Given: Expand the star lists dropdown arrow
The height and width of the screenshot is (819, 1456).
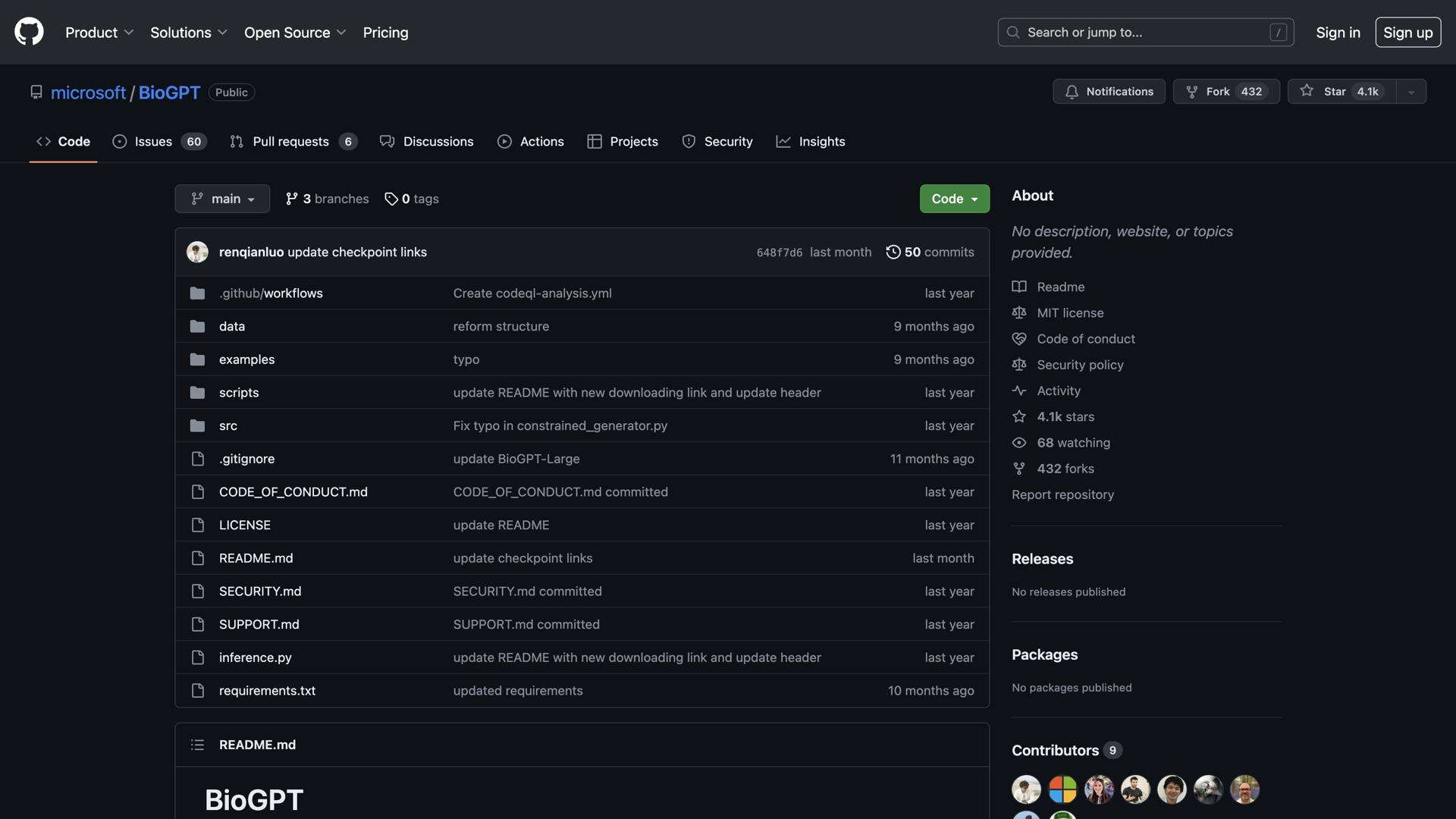Looking at the screenshot, I should [1410, 92].
